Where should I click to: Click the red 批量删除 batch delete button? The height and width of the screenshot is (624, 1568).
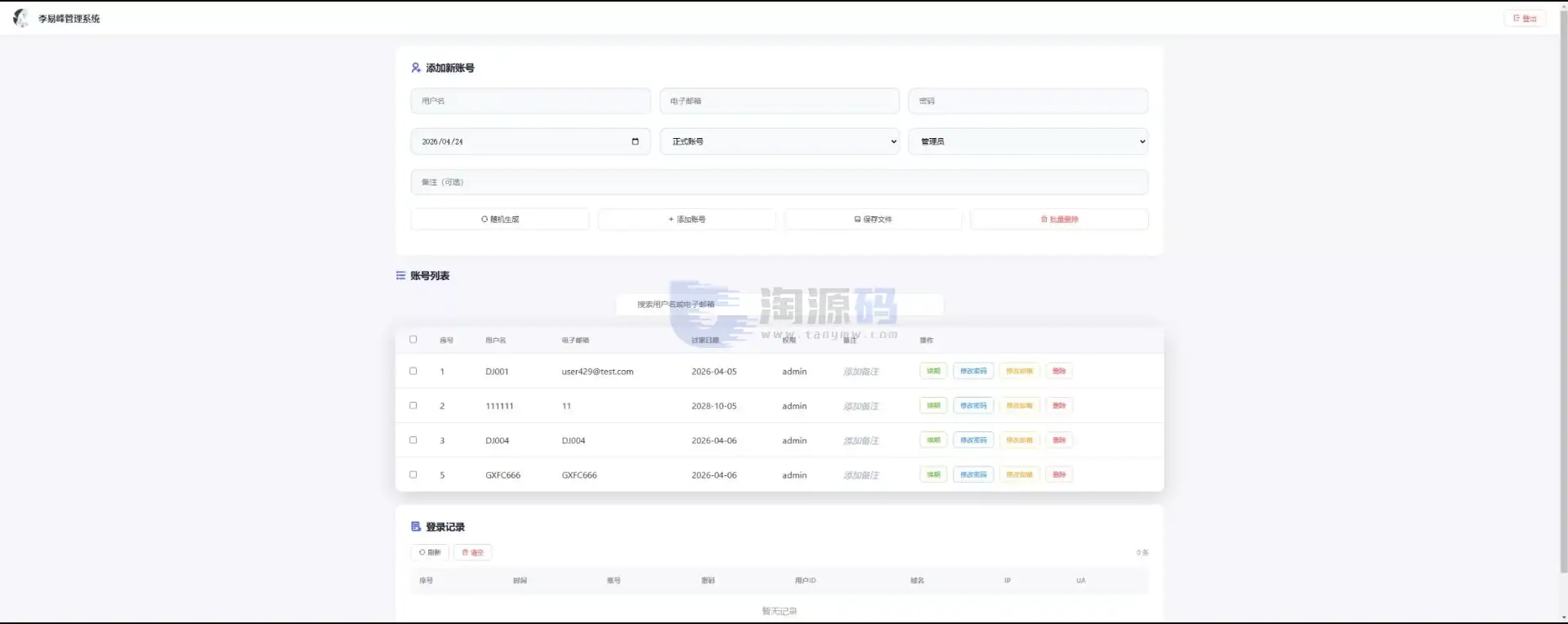(1060, 219)
